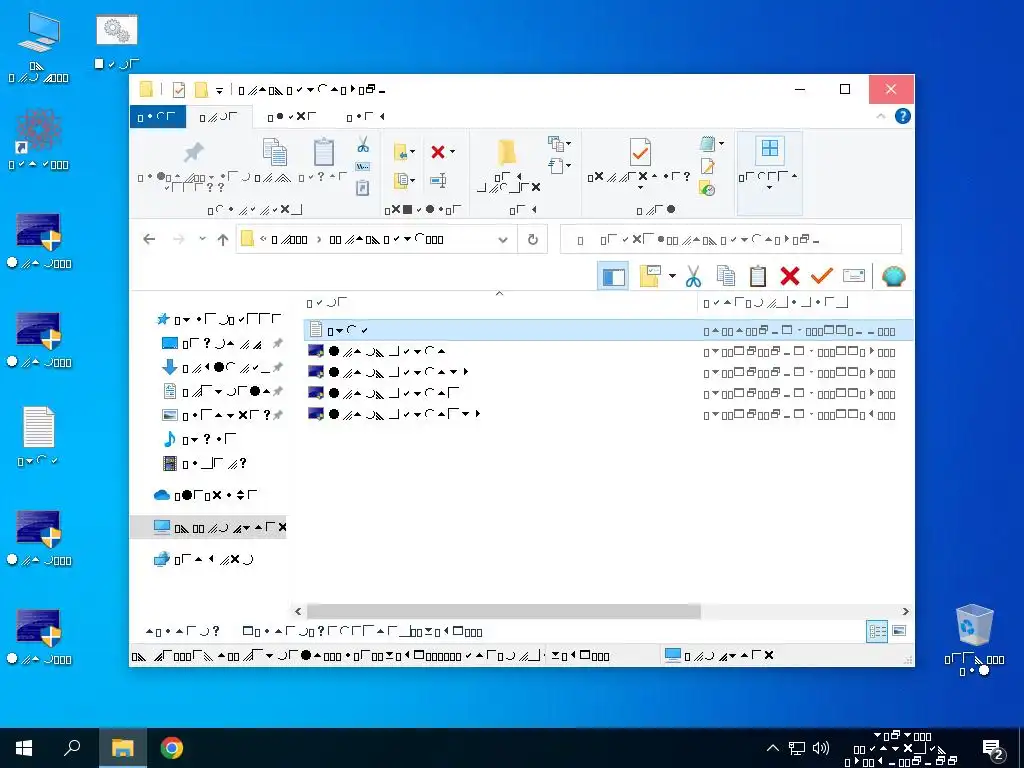The height and width of the screenshot is (768, 1024).
Task: Switch to details view at bottom right
Action: tap(877, 631)
